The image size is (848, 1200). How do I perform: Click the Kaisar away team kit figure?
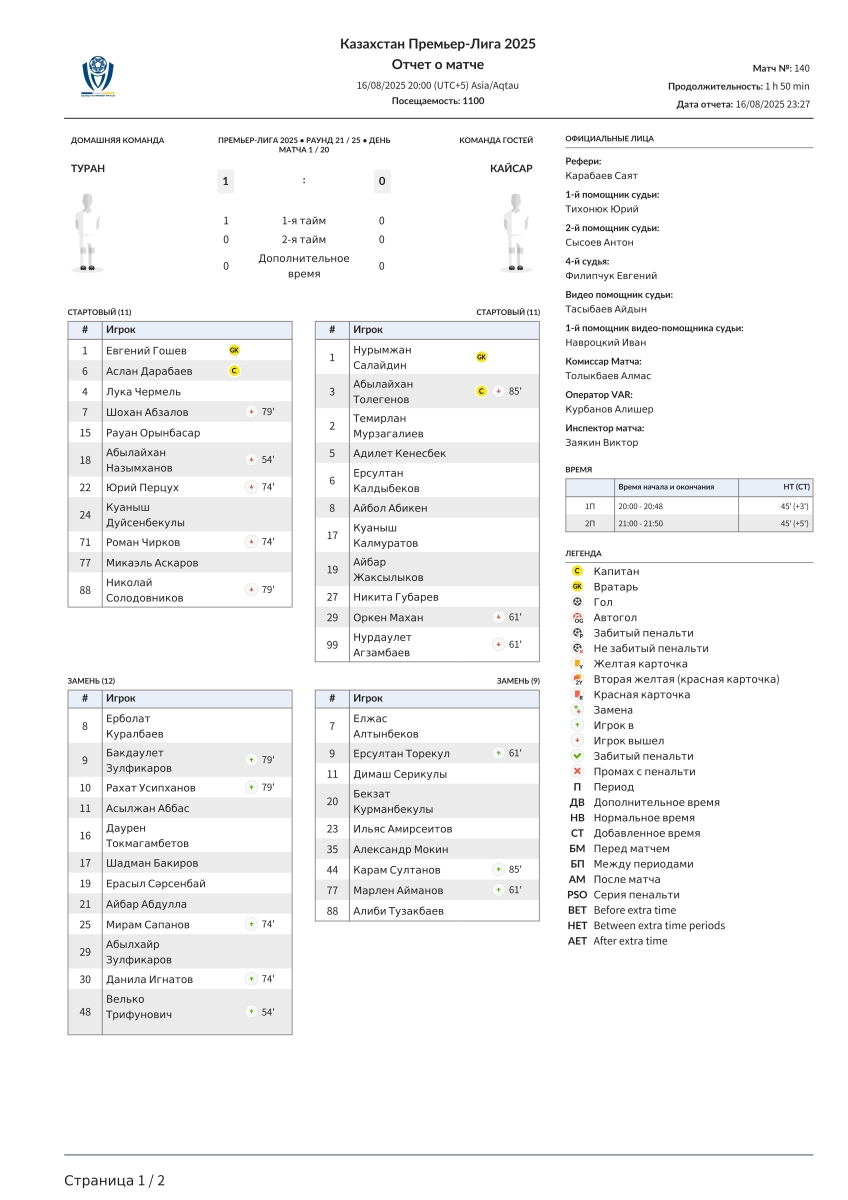(515, 232)
